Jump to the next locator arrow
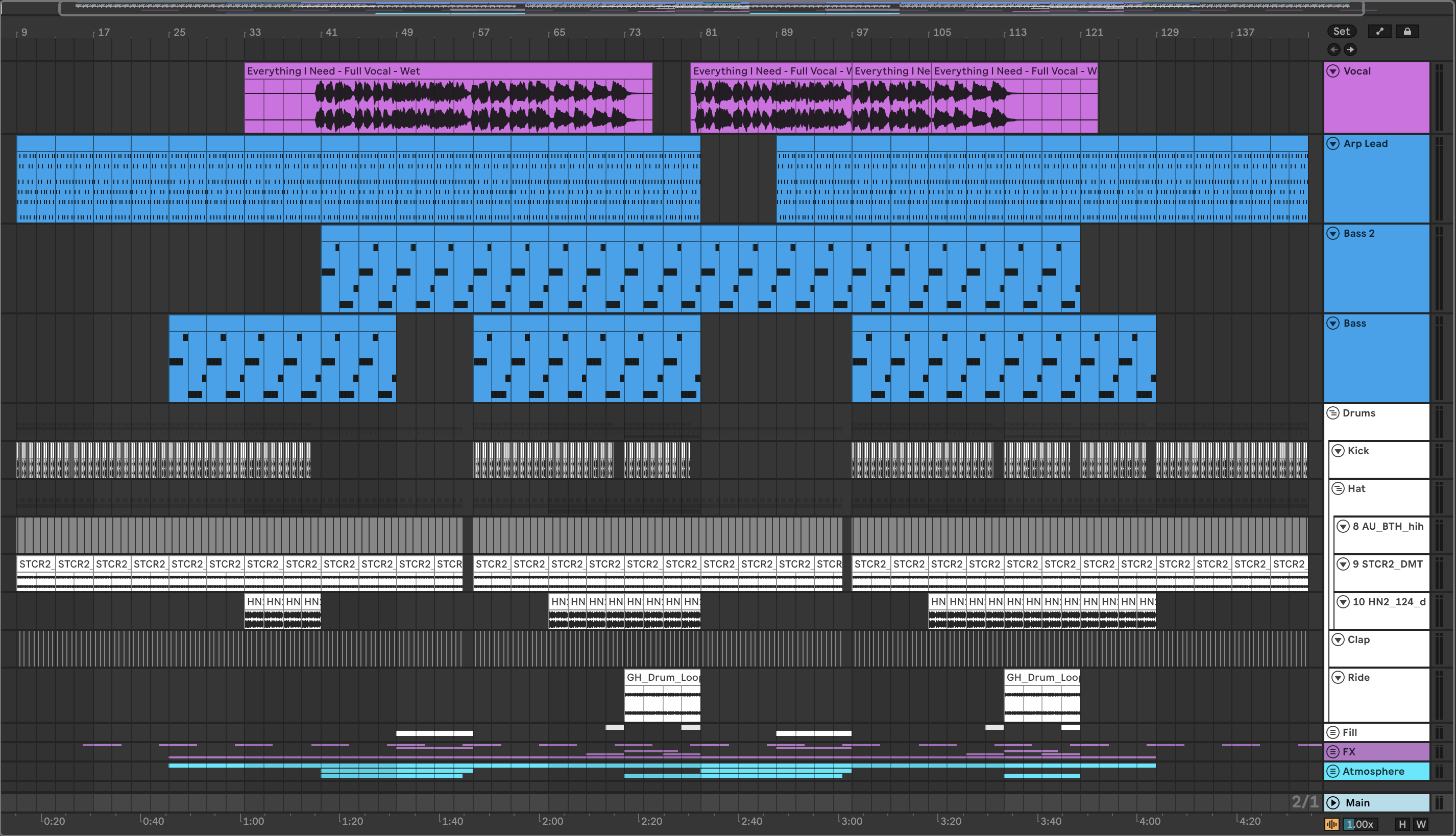Image resolution: width=1456 pixels, height=836 pixels. tap(1350, 50)
